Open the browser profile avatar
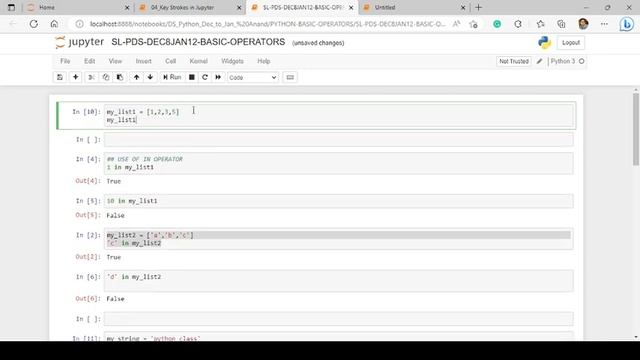 click(583, 24)
